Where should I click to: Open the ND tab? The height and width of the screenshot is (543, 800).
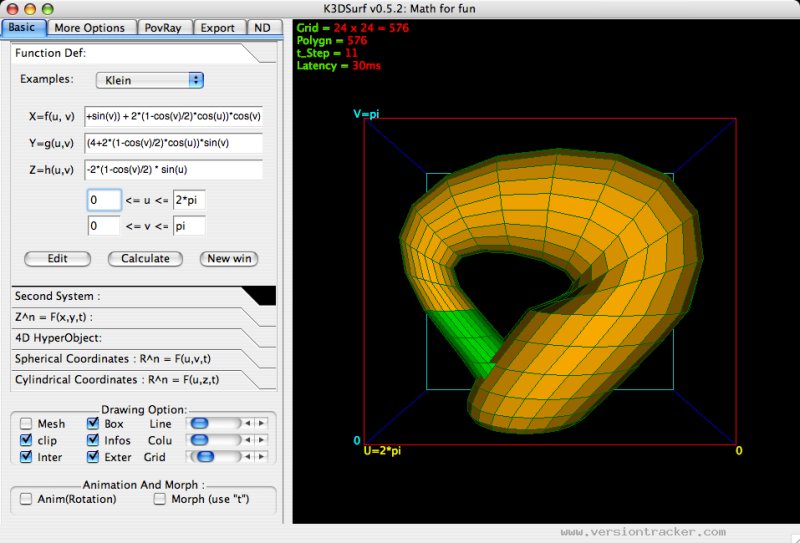tap(263, 28)
